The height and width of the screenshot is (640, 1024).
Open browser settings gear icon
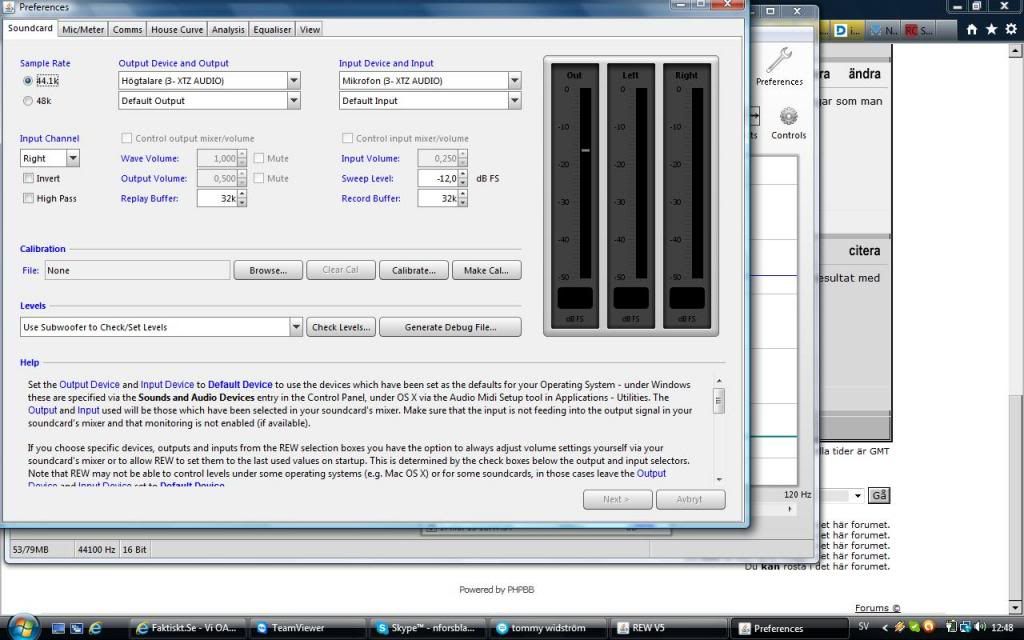coord(1009,30)
